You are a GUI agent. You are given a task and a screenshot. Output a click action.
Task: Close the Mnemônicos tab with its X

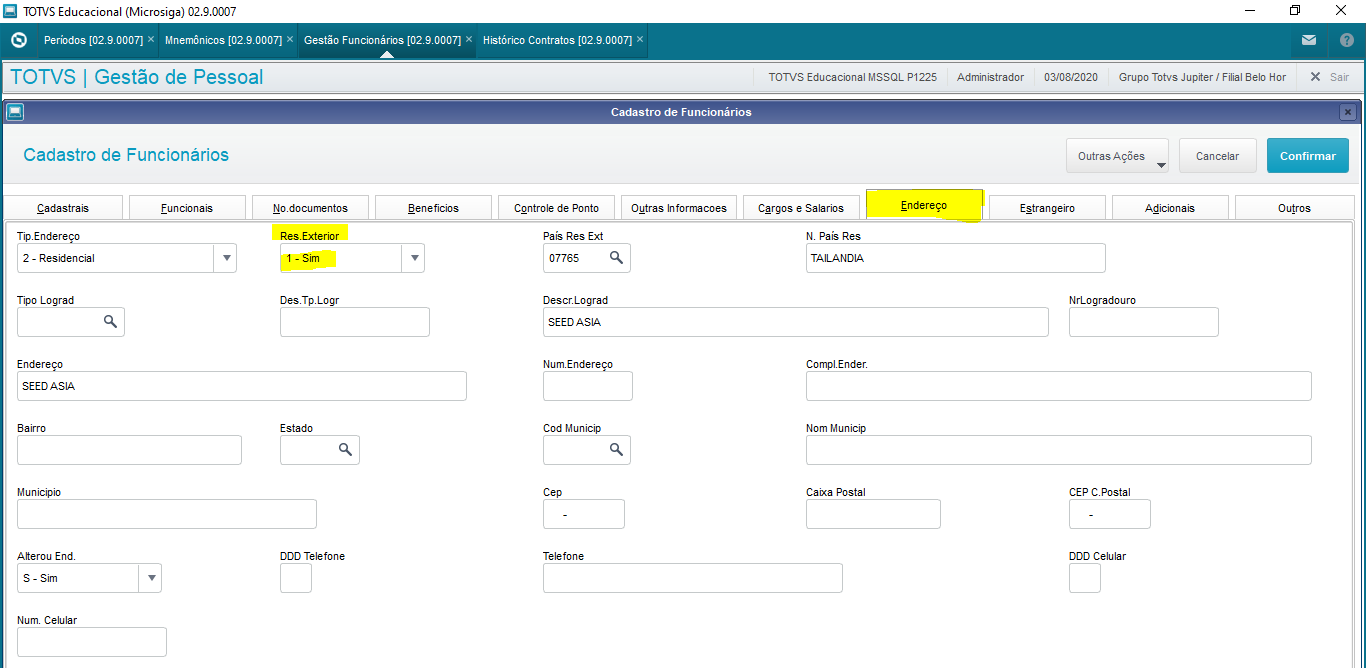click(290, 40)
